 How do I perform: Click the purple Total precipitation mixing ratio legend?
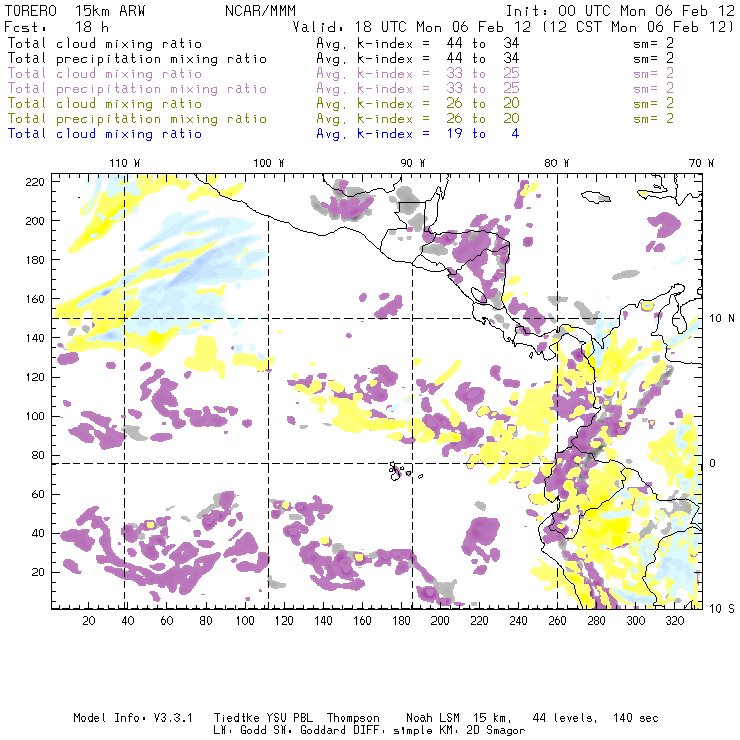pyautogui.click(x=138, y=89)
